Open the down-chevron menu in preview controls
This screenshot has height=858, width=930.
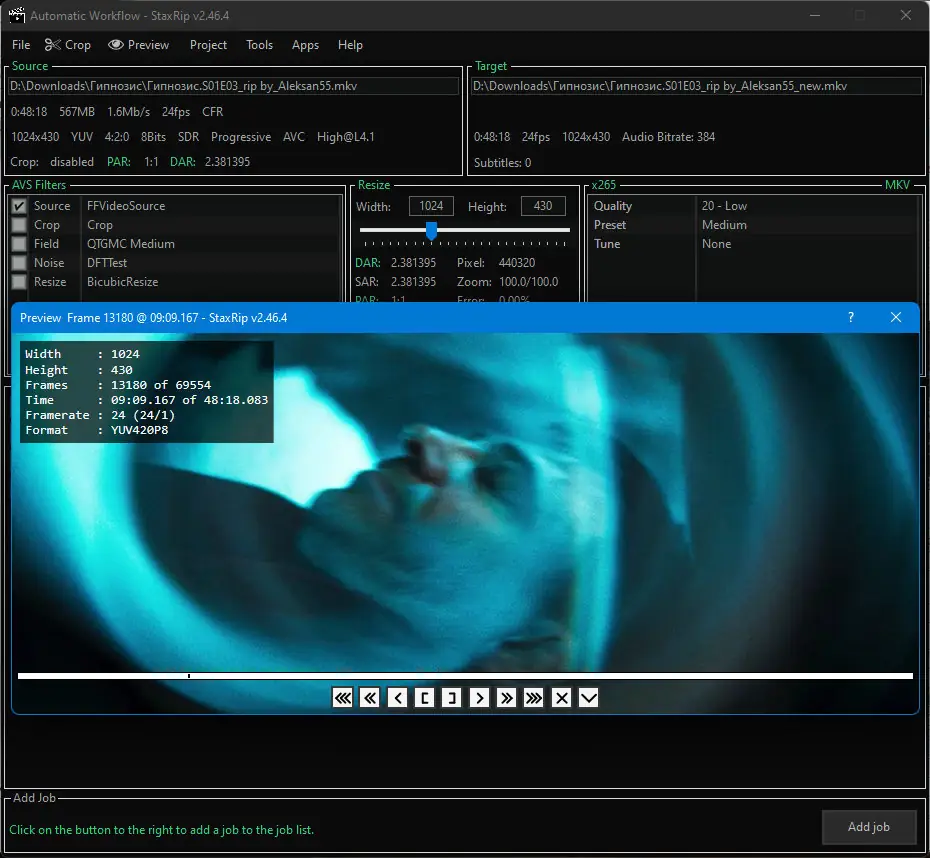pos(589,698)
